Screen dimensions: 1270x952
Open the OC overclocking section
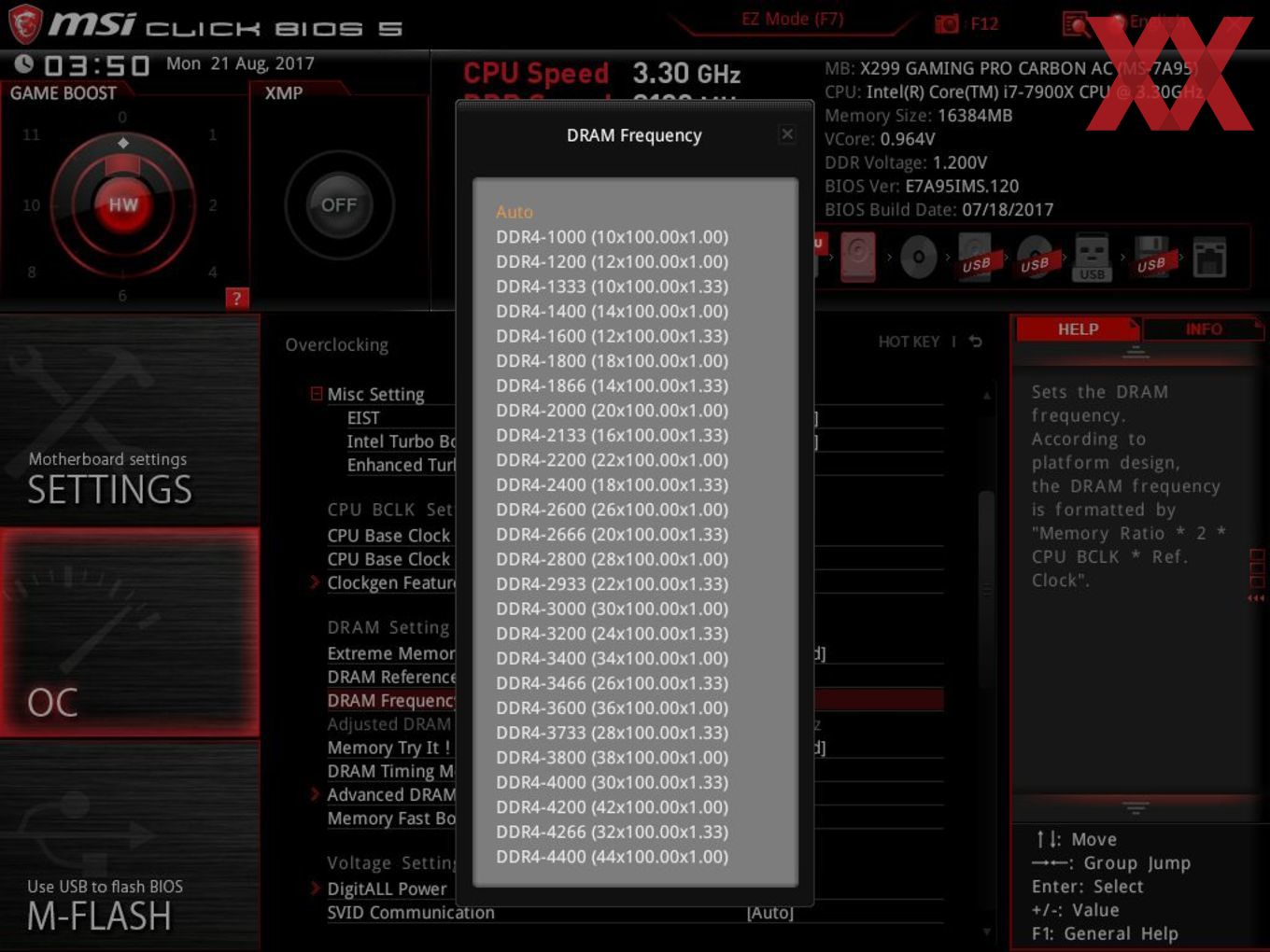(x=130, y=633)
